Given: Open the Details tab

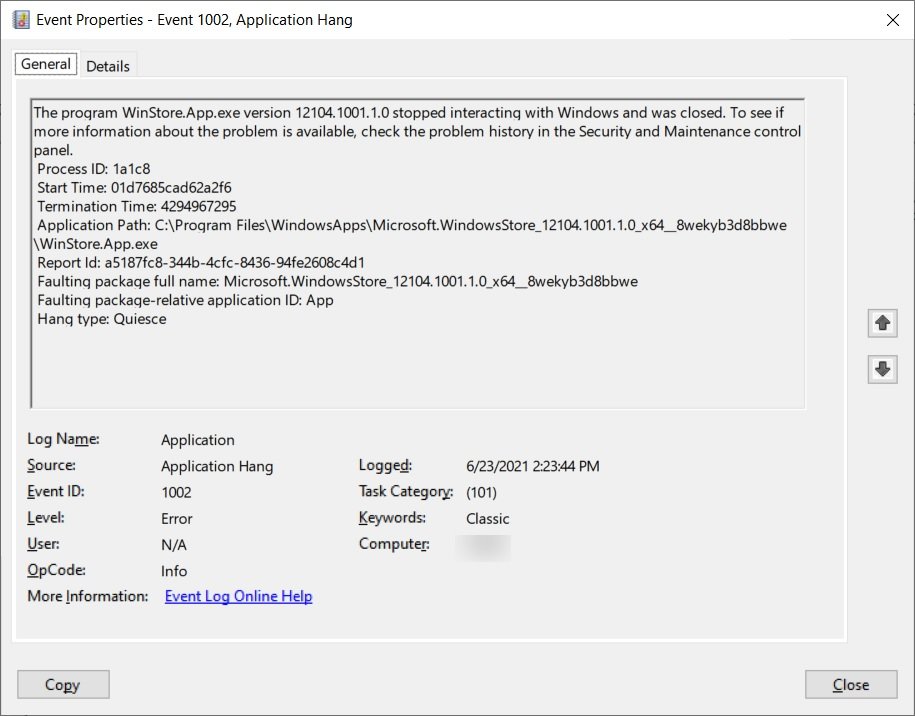Looking at the screenshot, I should (x=108, y=66).
